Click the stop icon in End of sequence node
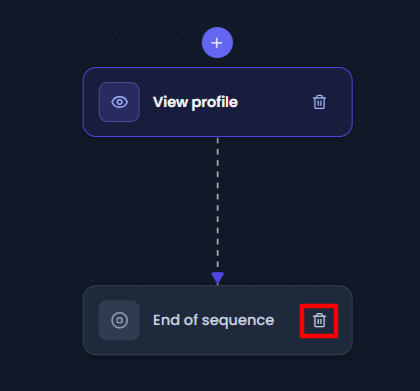The width and height of the screenshot is (420, 391). click(x=119, y=320)
